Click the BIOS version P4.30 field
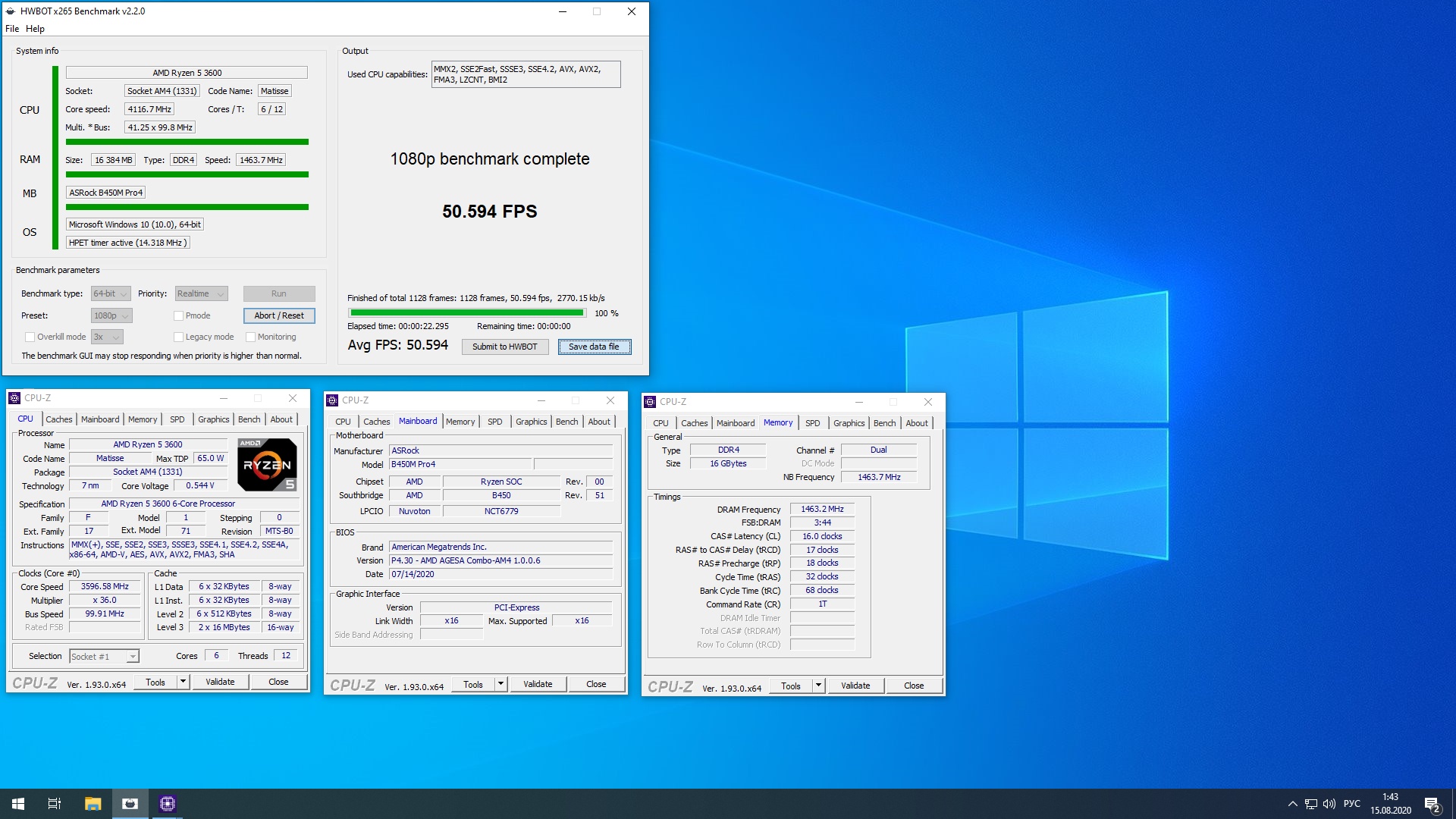 (x=500, y=561)
